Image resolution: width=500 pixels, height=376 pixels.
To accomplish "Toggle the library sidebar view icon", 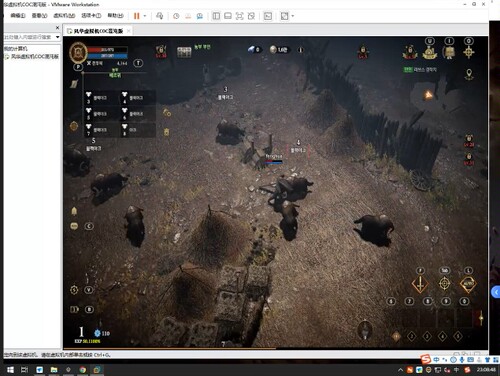I will (216, 16).
